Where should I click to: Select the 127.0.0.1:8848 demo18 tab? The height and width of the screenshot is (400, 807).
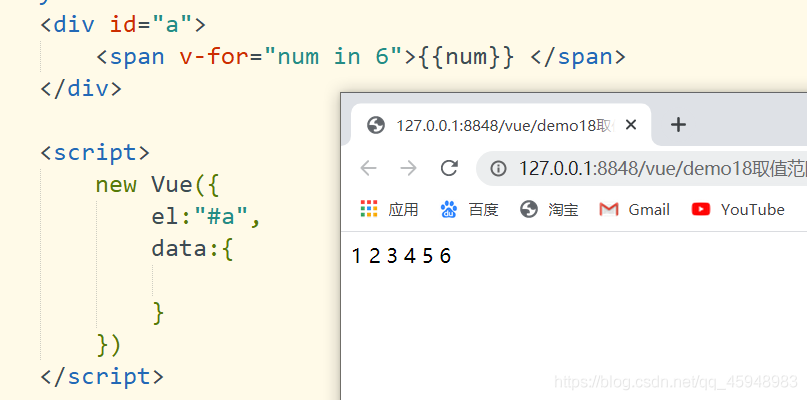pos(501,125)
